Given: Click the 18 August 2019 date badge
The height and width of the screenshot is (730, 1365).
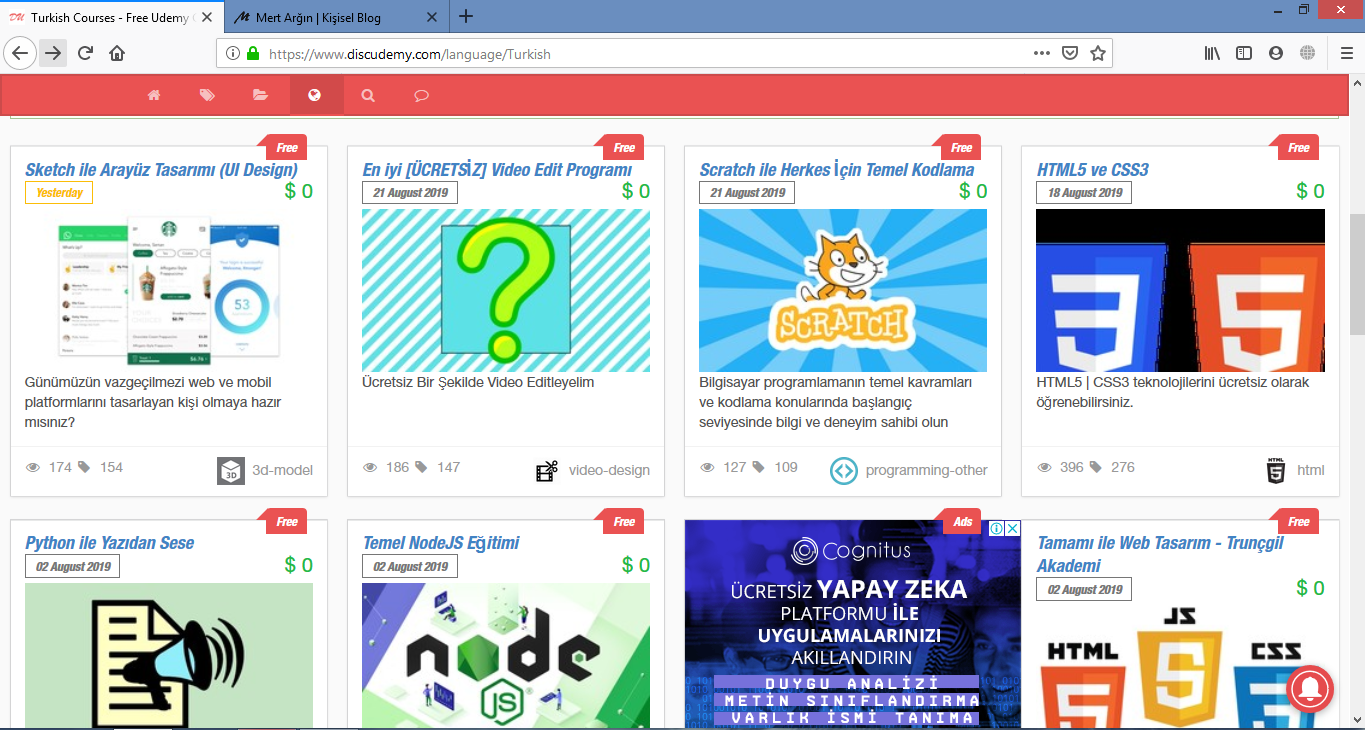Looking at the screenshot, I should (x=1084, y=192).
